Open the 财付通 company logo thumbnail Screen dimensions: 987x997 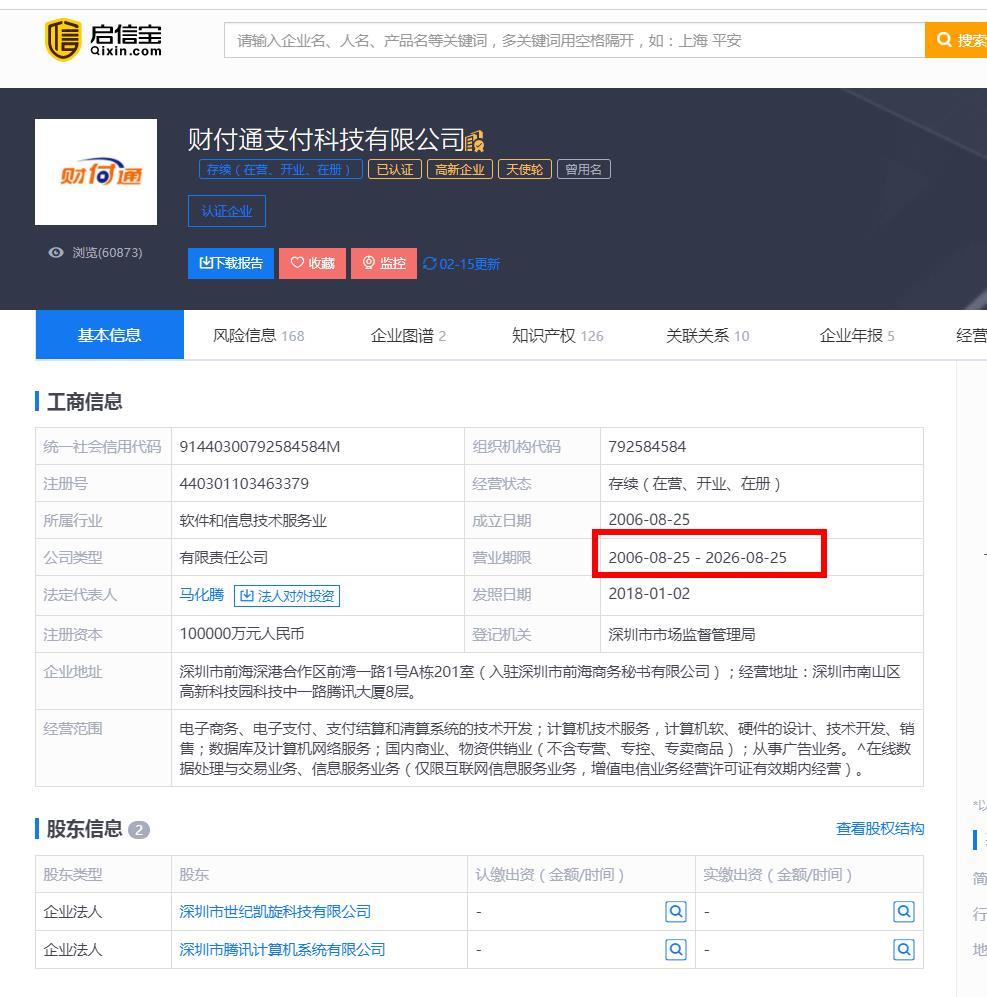[x=96, y=172]
